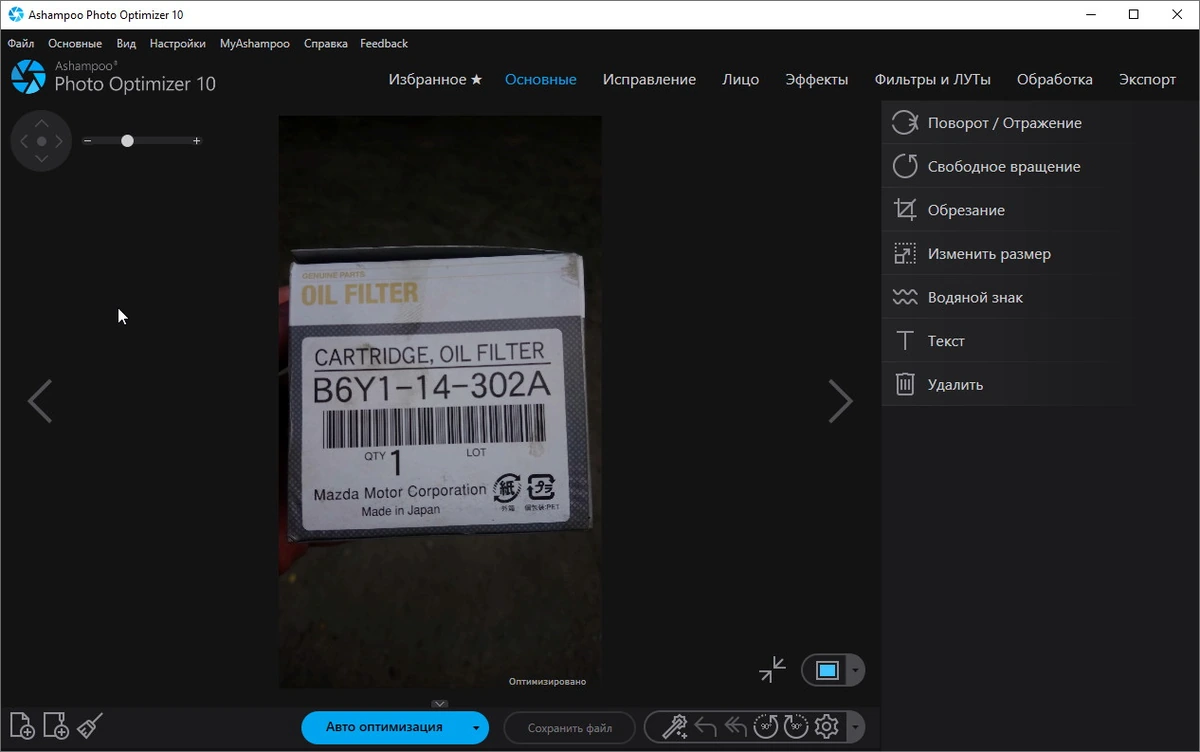
Task: Click the Сохранить файл button
Action: (x=570, y=728)
